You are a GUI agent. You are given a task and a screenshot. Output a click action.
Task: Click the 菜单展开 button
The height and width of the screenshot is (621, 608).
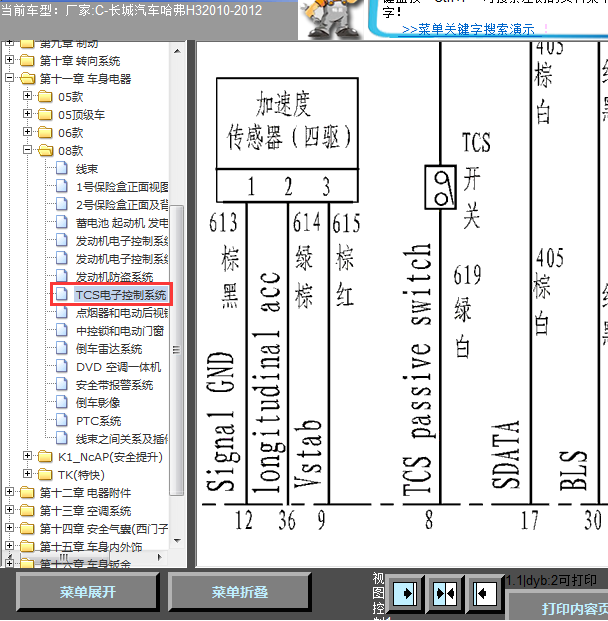pos(88,592)
